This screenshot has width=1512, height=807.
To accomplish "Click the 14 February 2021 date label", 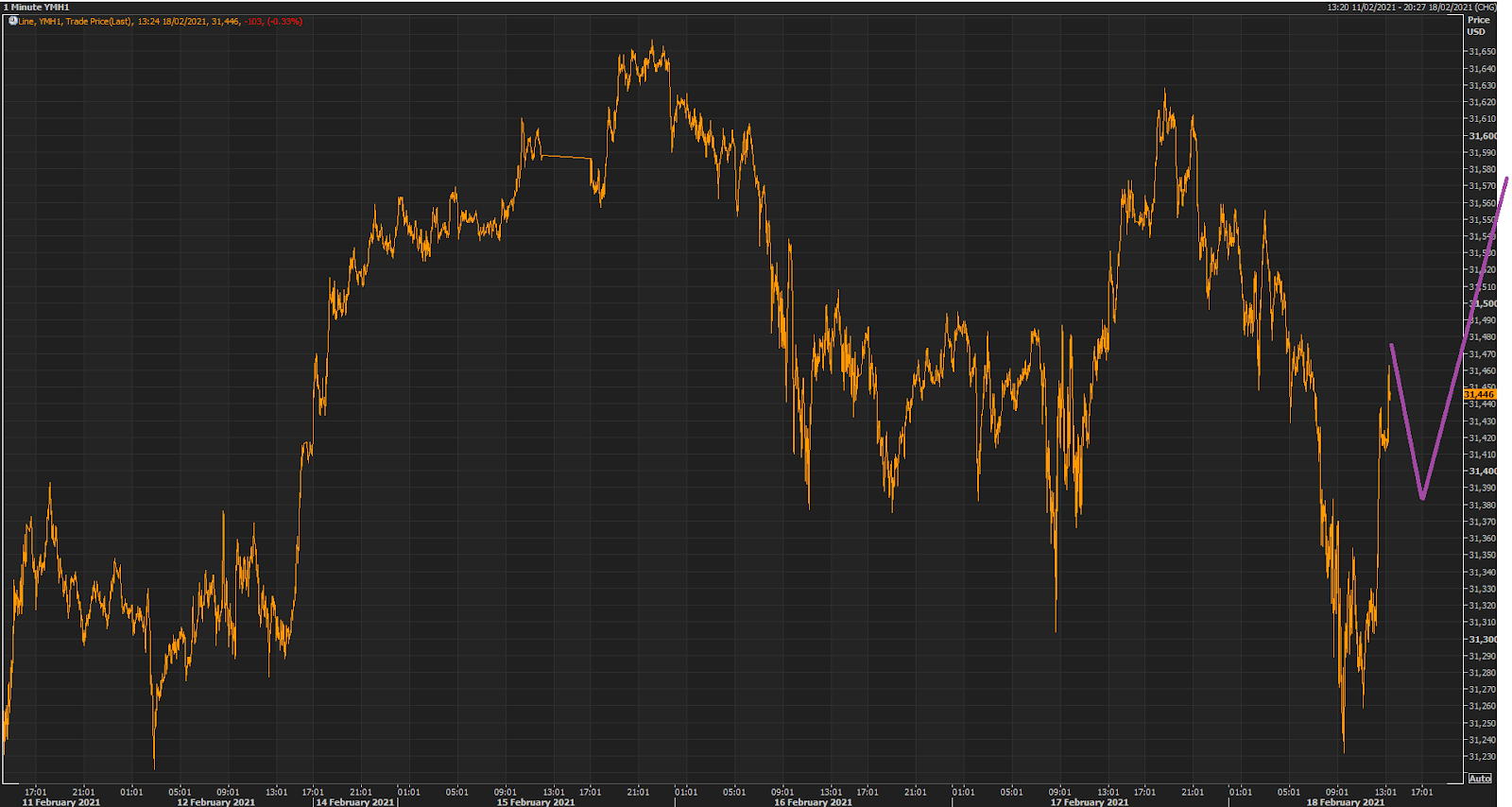I will point(354,802).
